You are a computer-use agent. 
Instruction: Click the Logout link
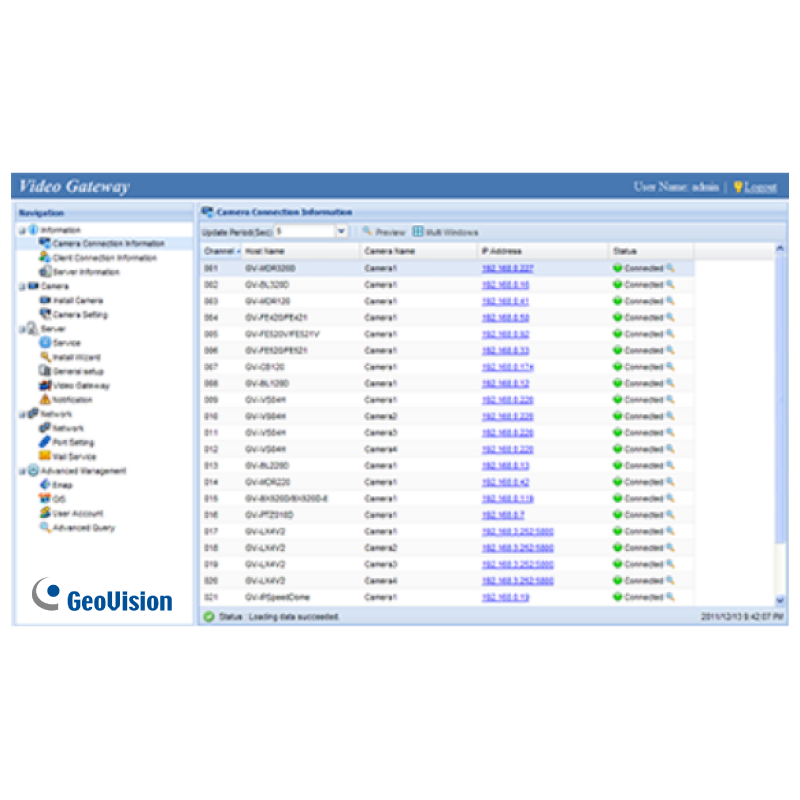tap(760, 187)
